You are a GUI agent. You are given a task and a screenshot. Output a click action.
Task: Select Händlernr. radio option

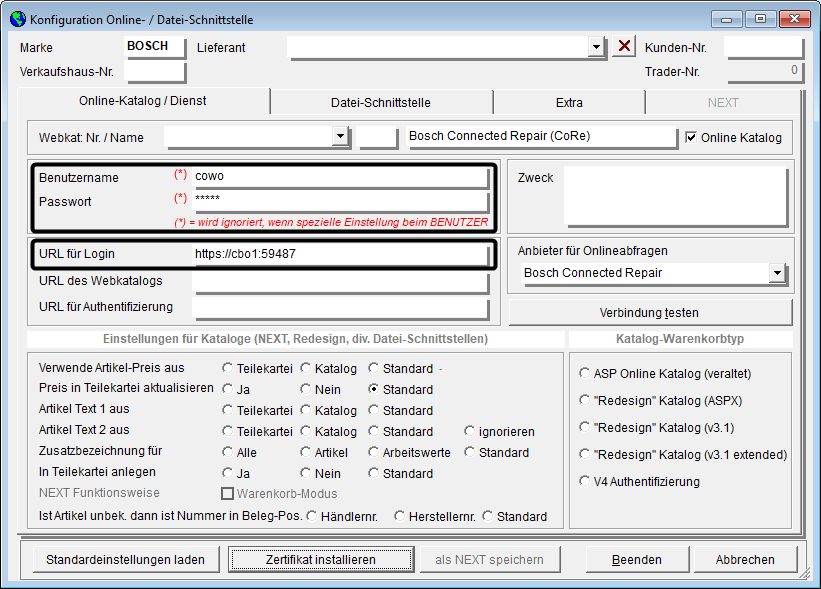coord(312,516)
